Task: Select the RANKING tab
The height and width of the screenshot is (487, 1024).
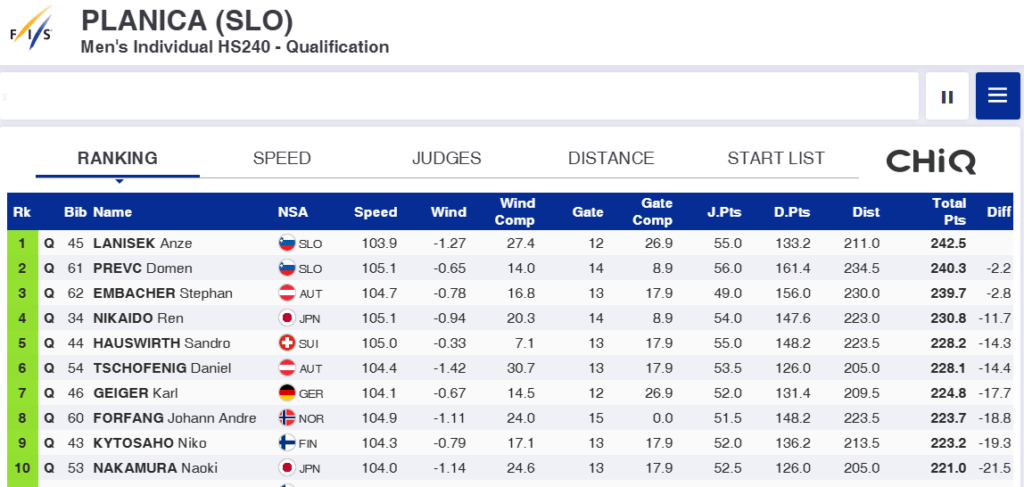Action: [118, 159]
